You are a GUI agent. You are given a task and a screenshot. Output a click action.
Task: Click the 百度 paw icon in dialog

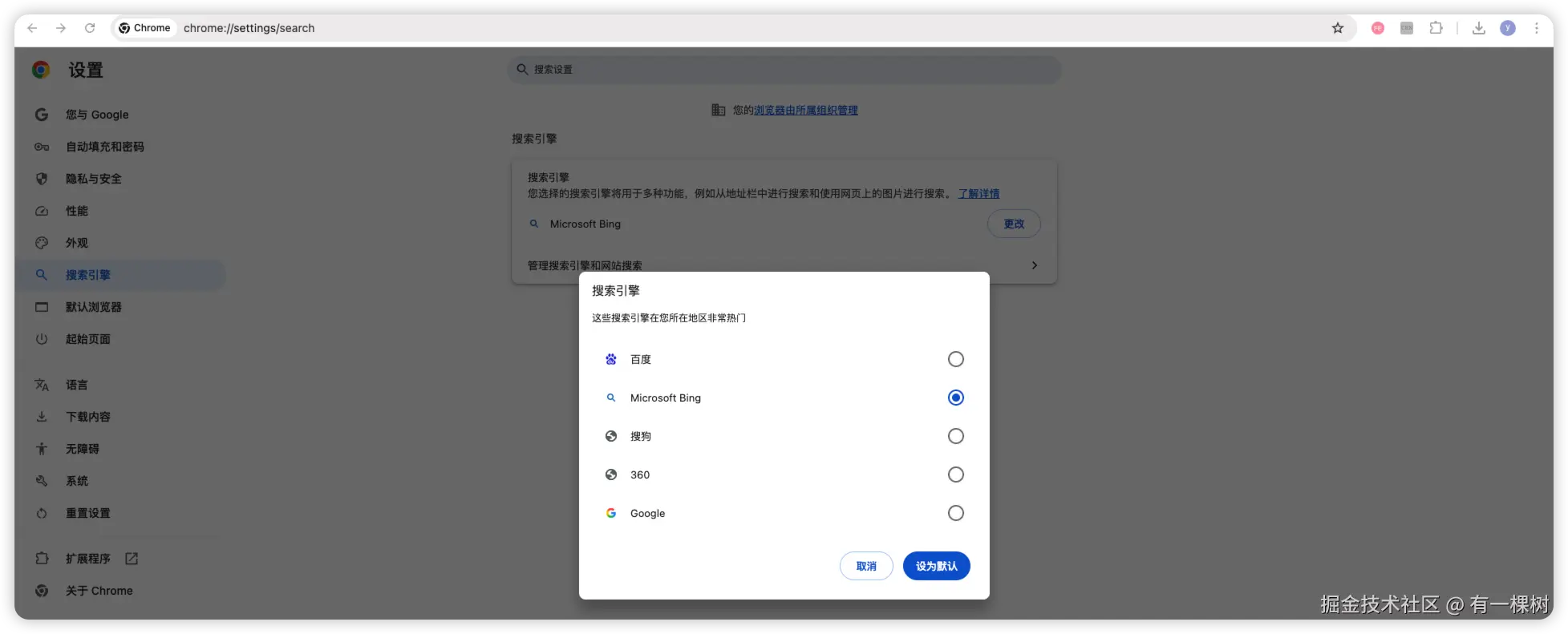tap(611, 359)
